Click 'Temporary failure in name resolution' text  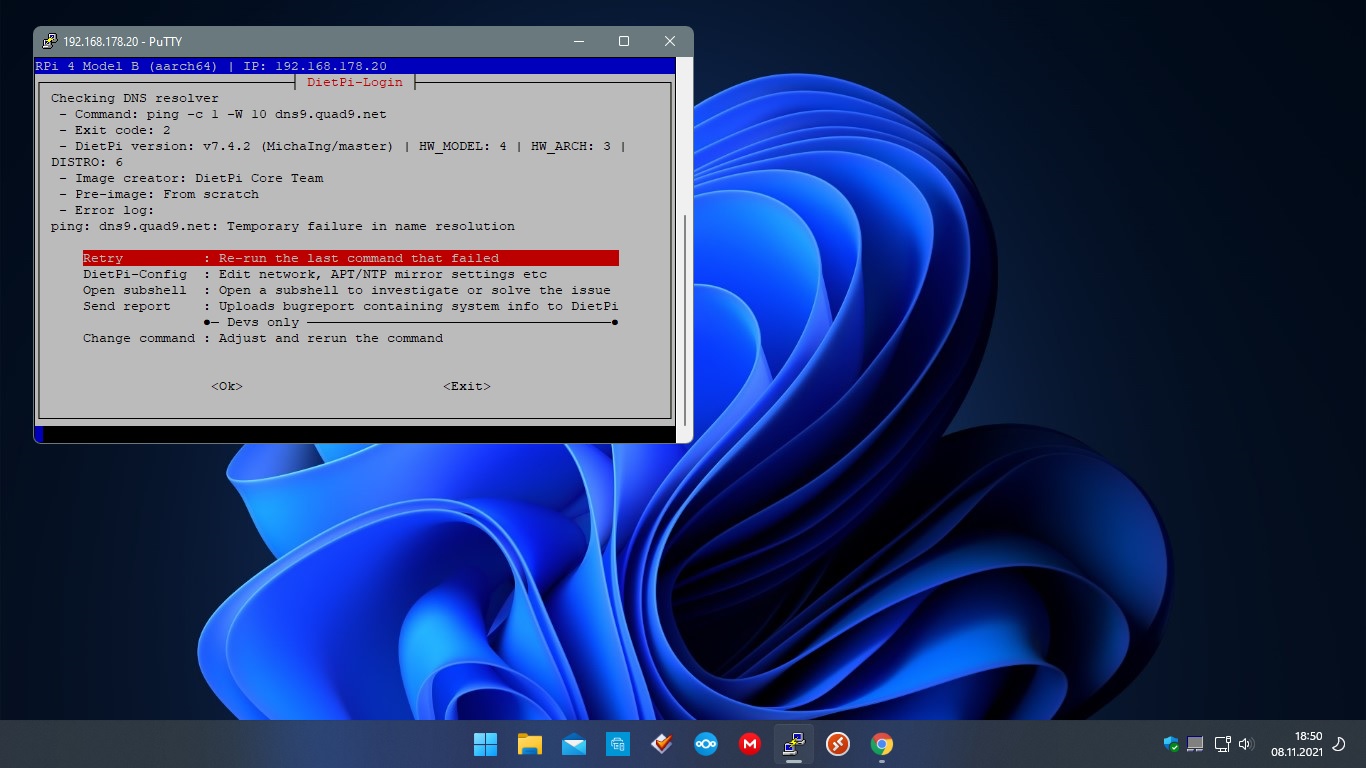pos(371,226)
